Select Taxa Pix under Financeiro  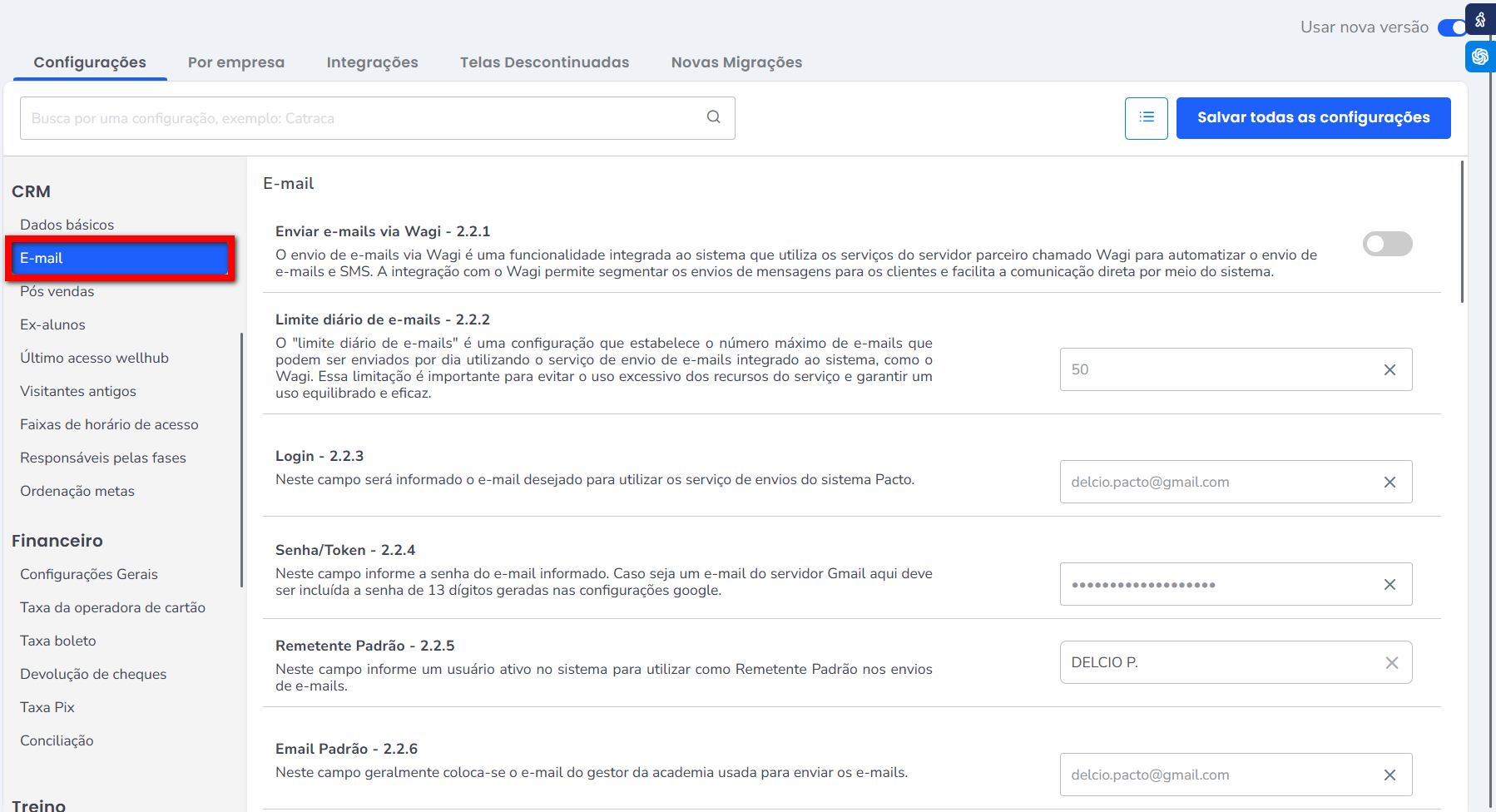[x=47, y=707]
